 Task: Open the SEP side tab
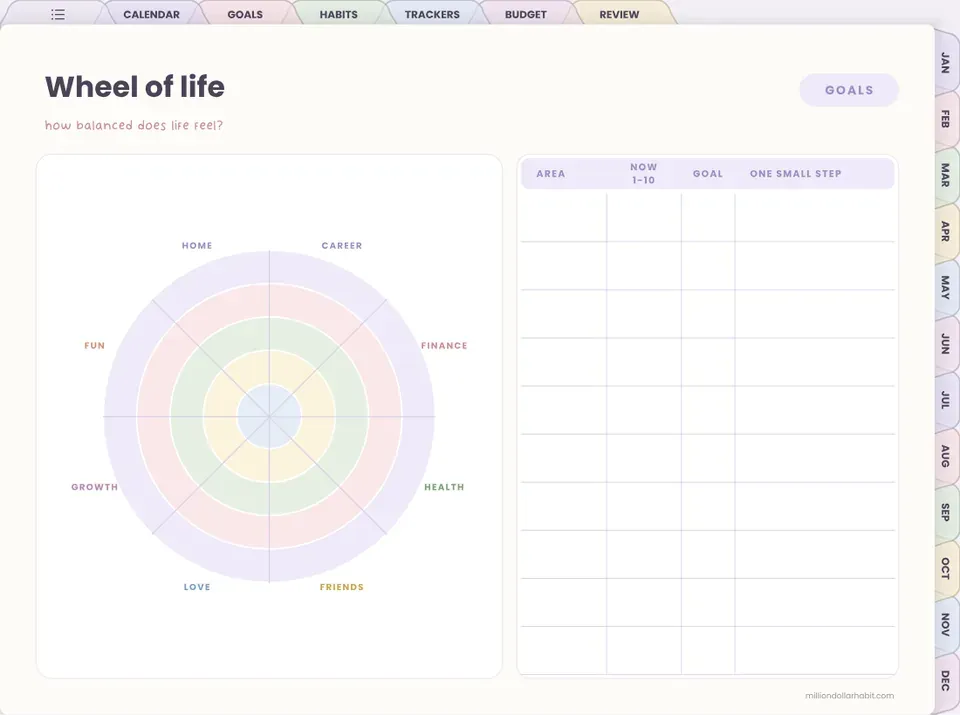click(x=946, y=512)
